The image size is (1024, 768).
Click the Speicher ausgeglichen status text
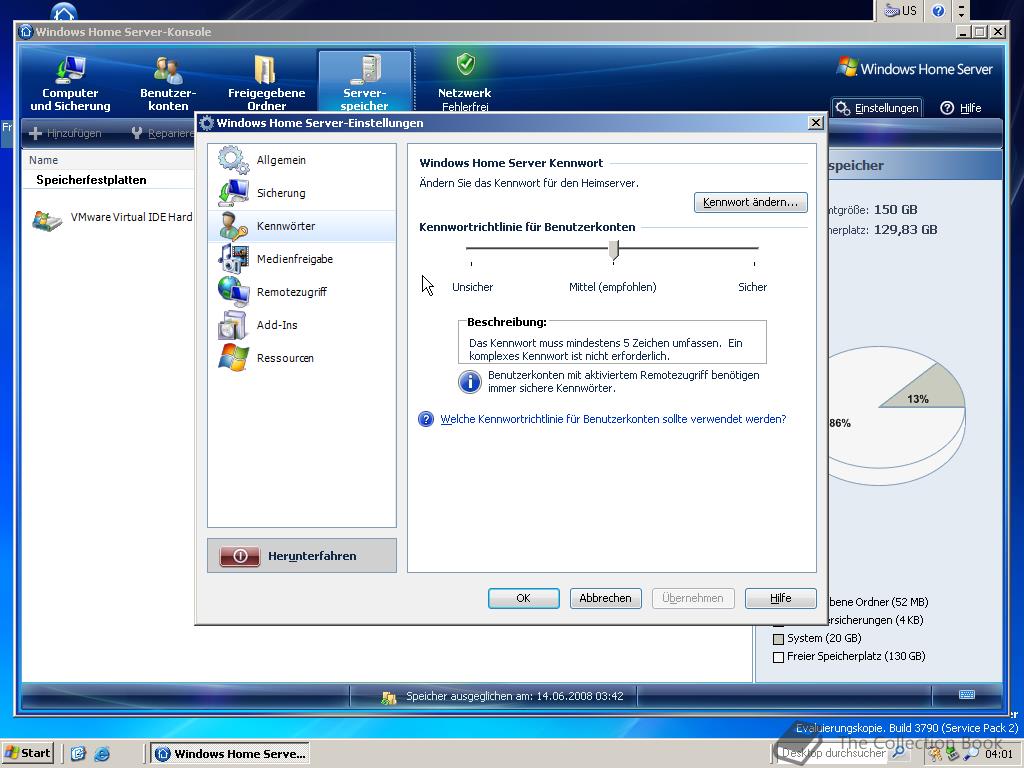click(x=515, y=696)
